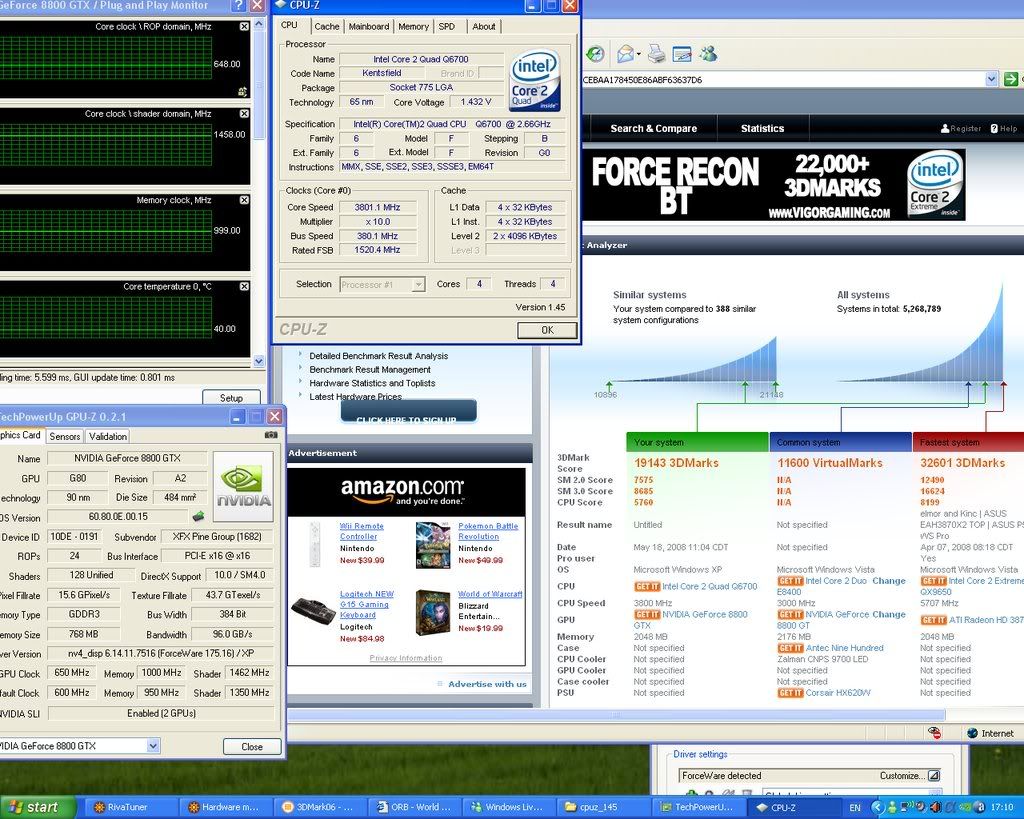Switch to the Validation tab in GPU-Z
This screenshot has width=1024, height=819.
click(108, 436)
